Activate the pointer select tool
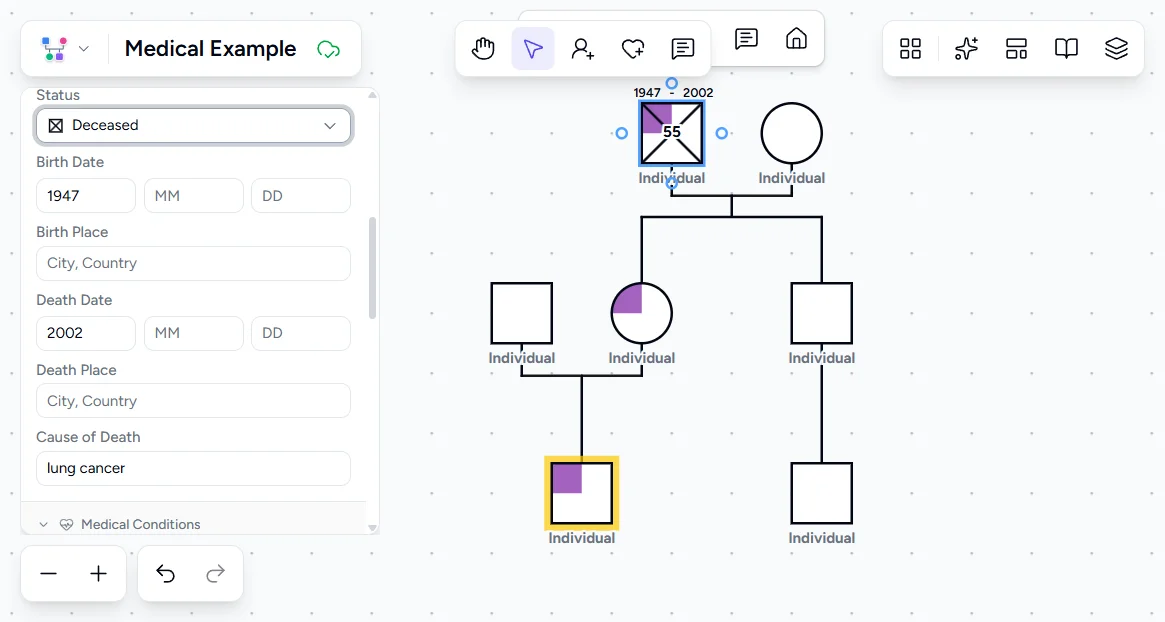This screenshot has height=622, width=1165. (533, 49)
